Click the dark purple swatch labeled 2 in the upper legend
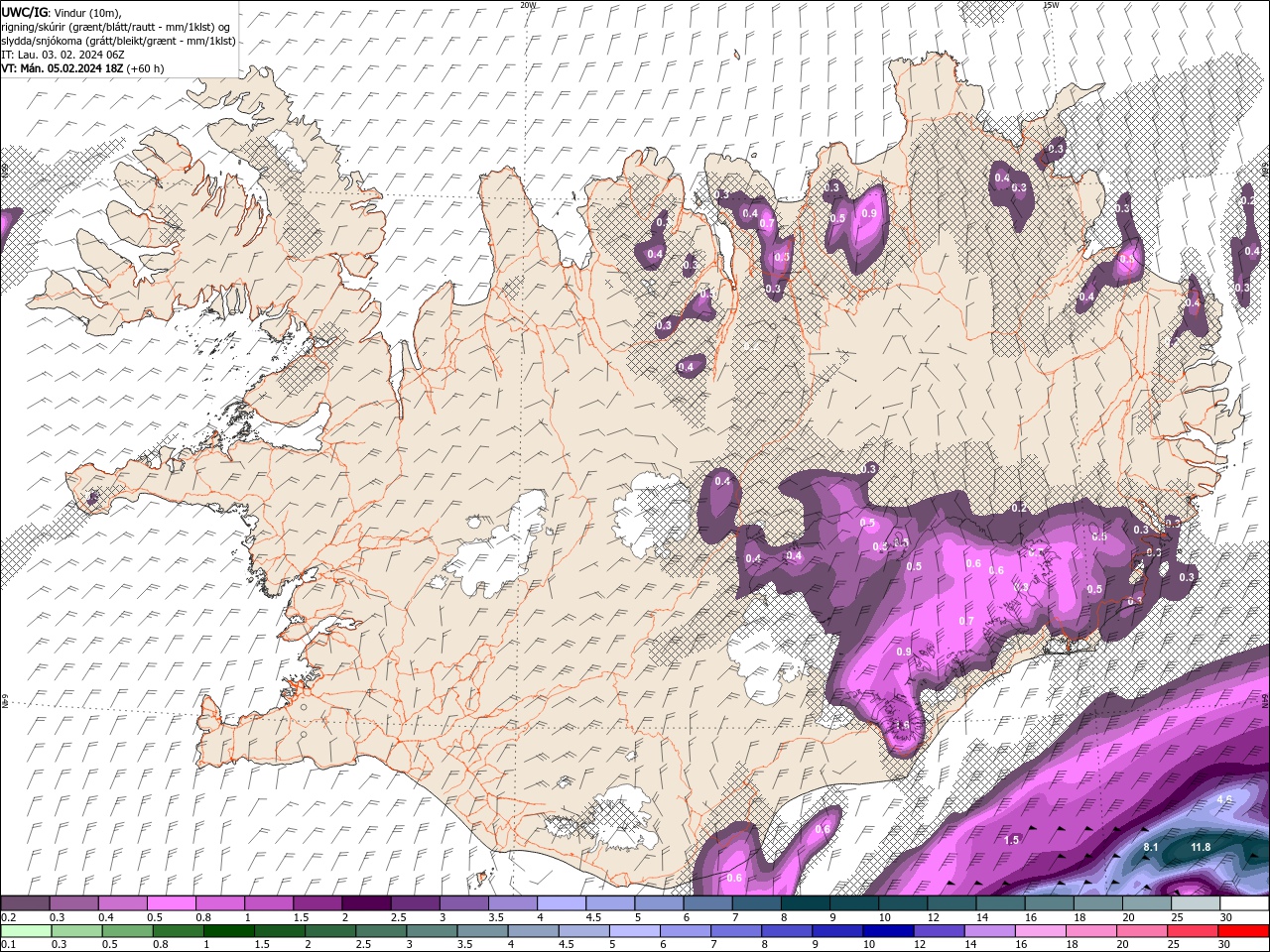 click(x=365, y=903)
